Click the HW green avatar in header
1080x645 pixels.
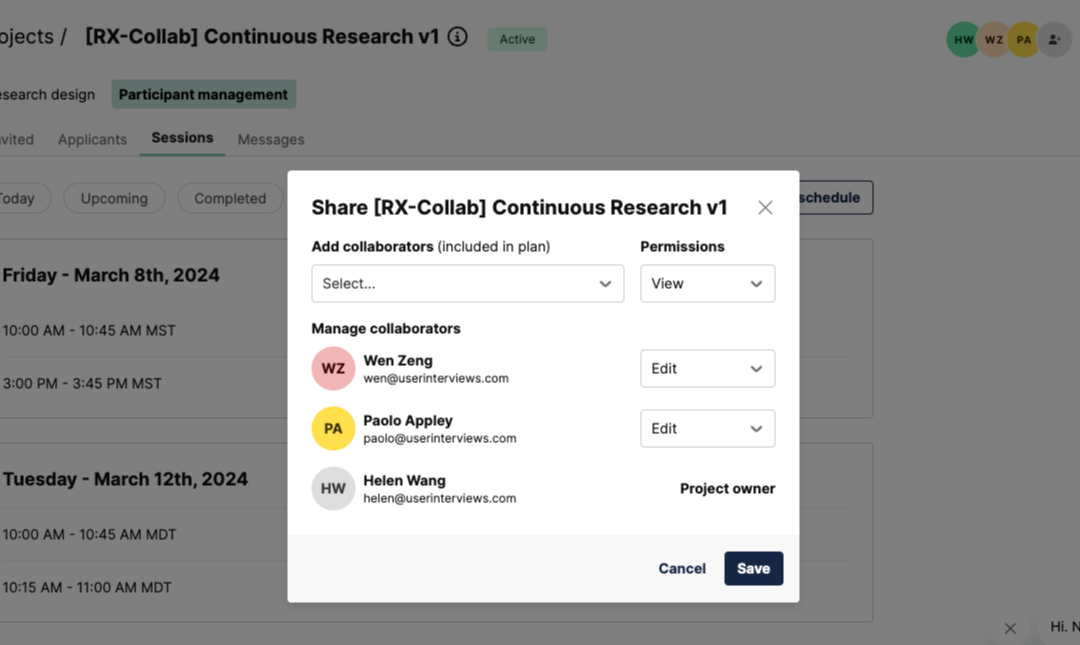pyautogui.click(x=963, y=39)
